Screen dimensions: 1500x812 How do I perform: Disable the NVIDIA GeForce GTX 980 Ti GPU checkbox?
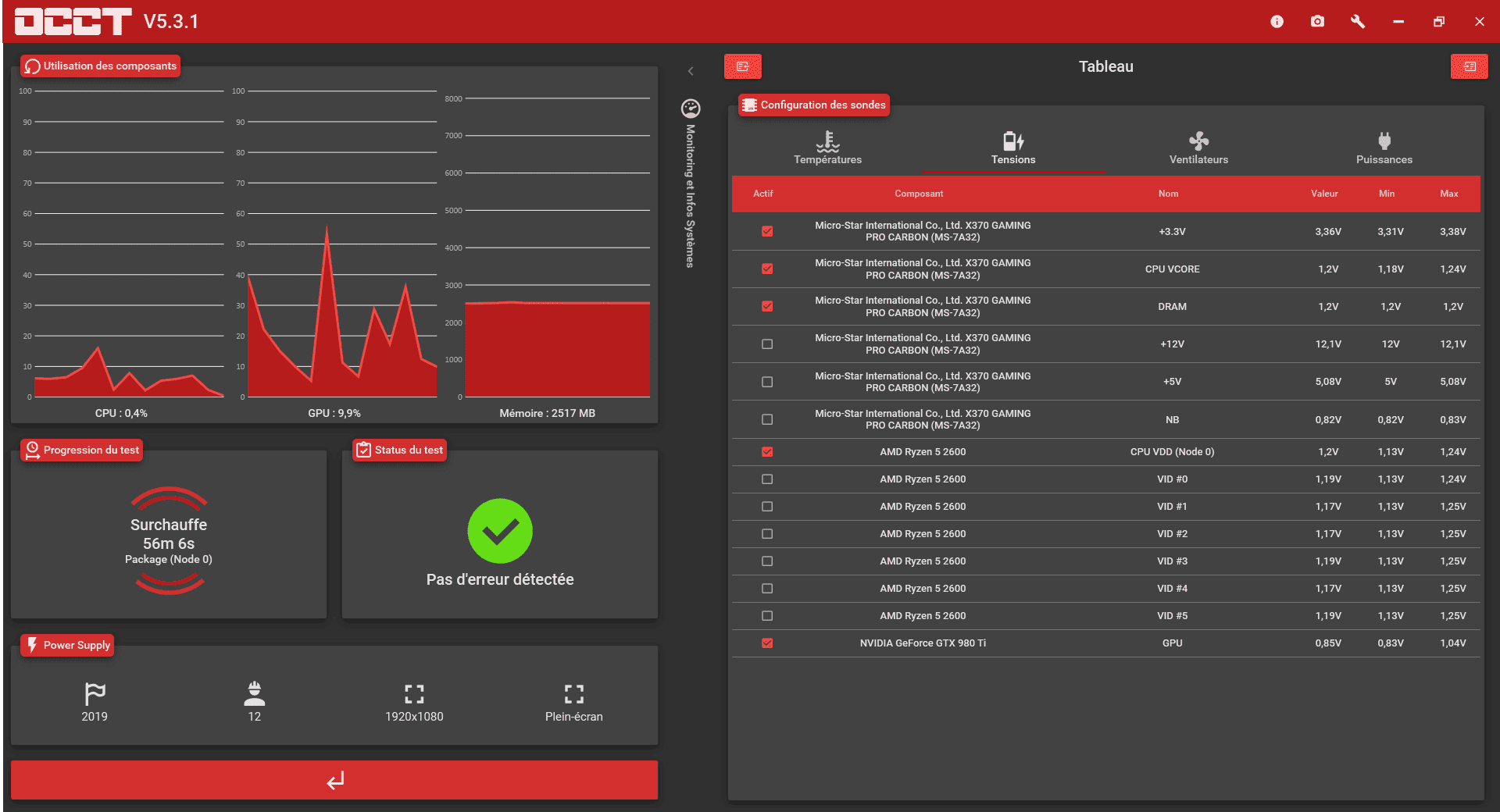[x=767, y=643]
